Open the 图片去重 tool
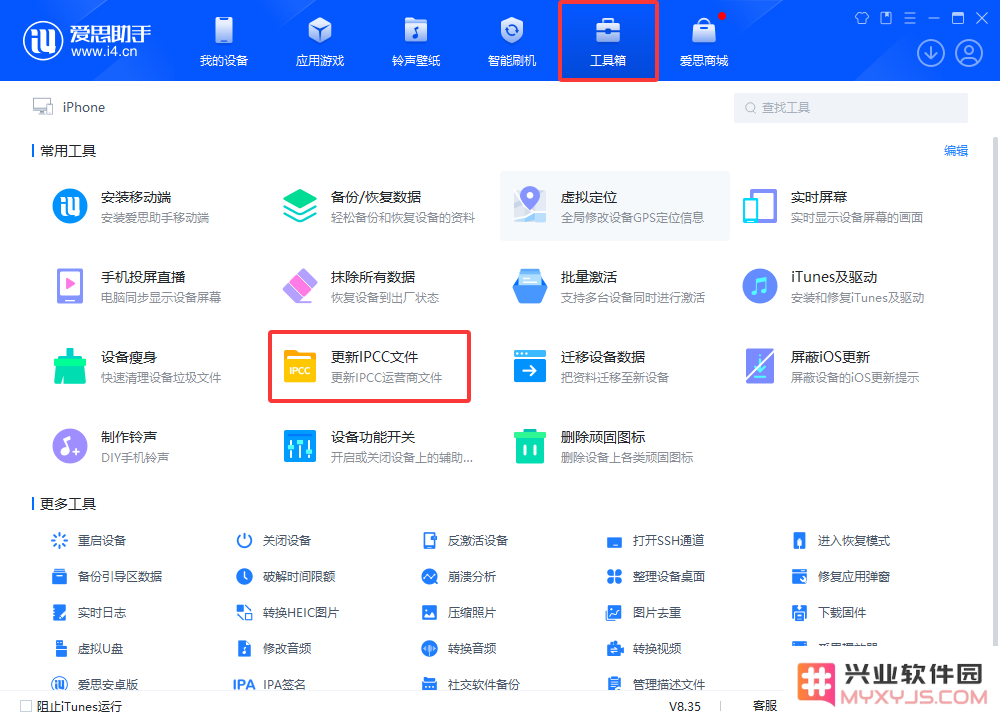1000x721 pixels. tap(643, 613)
